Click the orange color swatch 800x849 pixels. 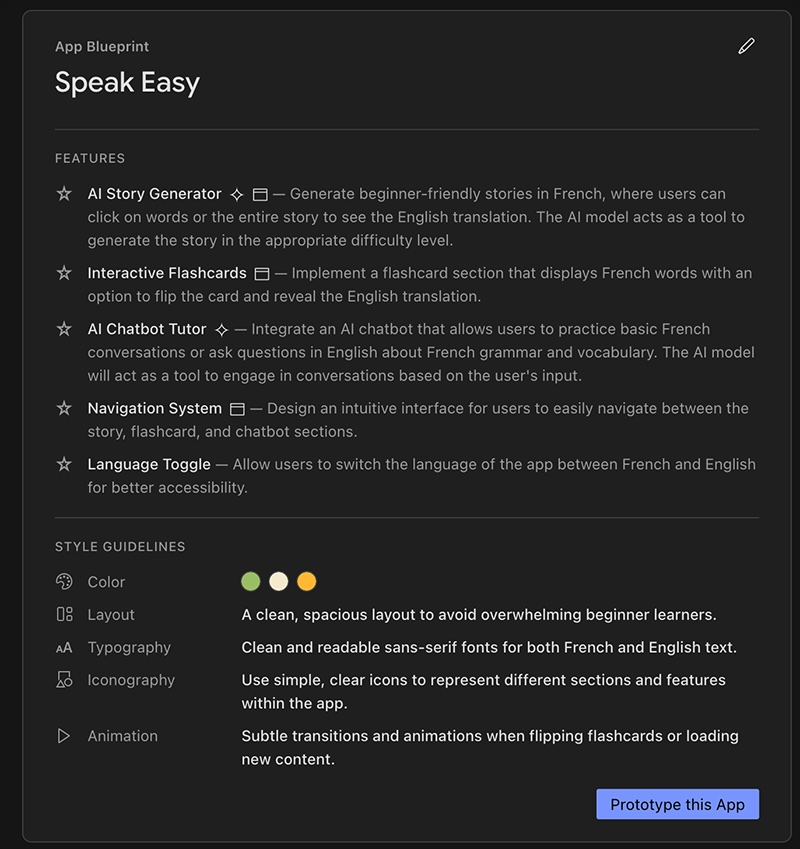tap(306, 581)
